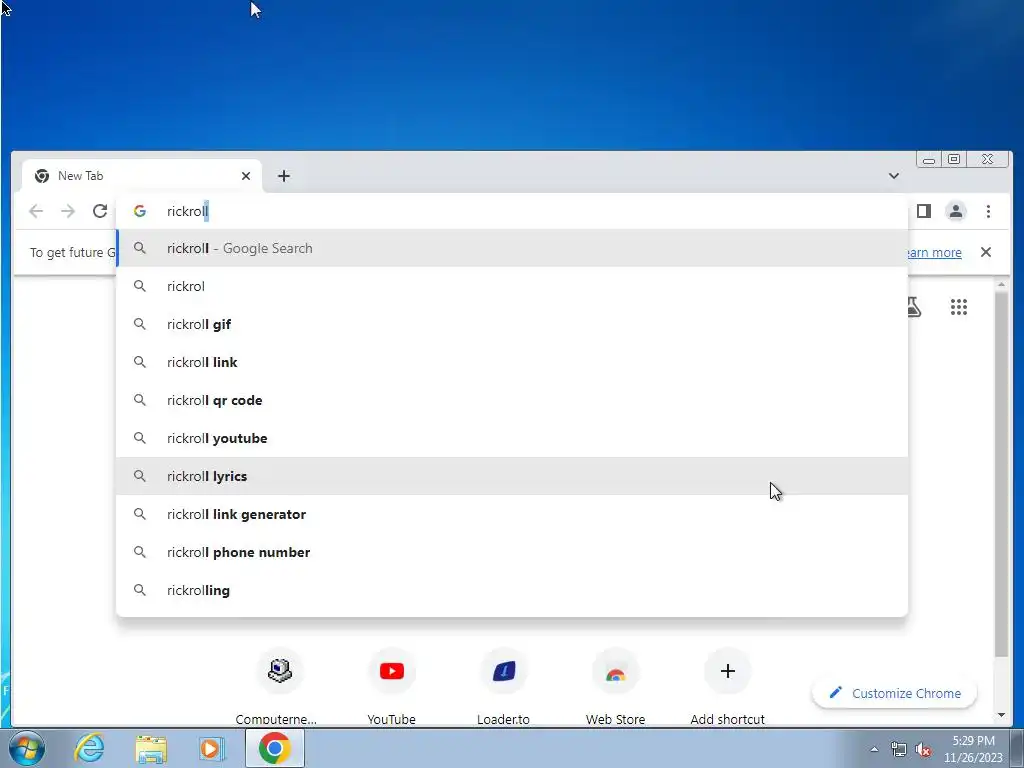Open Windows Media Player from the taskbar
The image size is (1024, 768).
click(212, 748)
